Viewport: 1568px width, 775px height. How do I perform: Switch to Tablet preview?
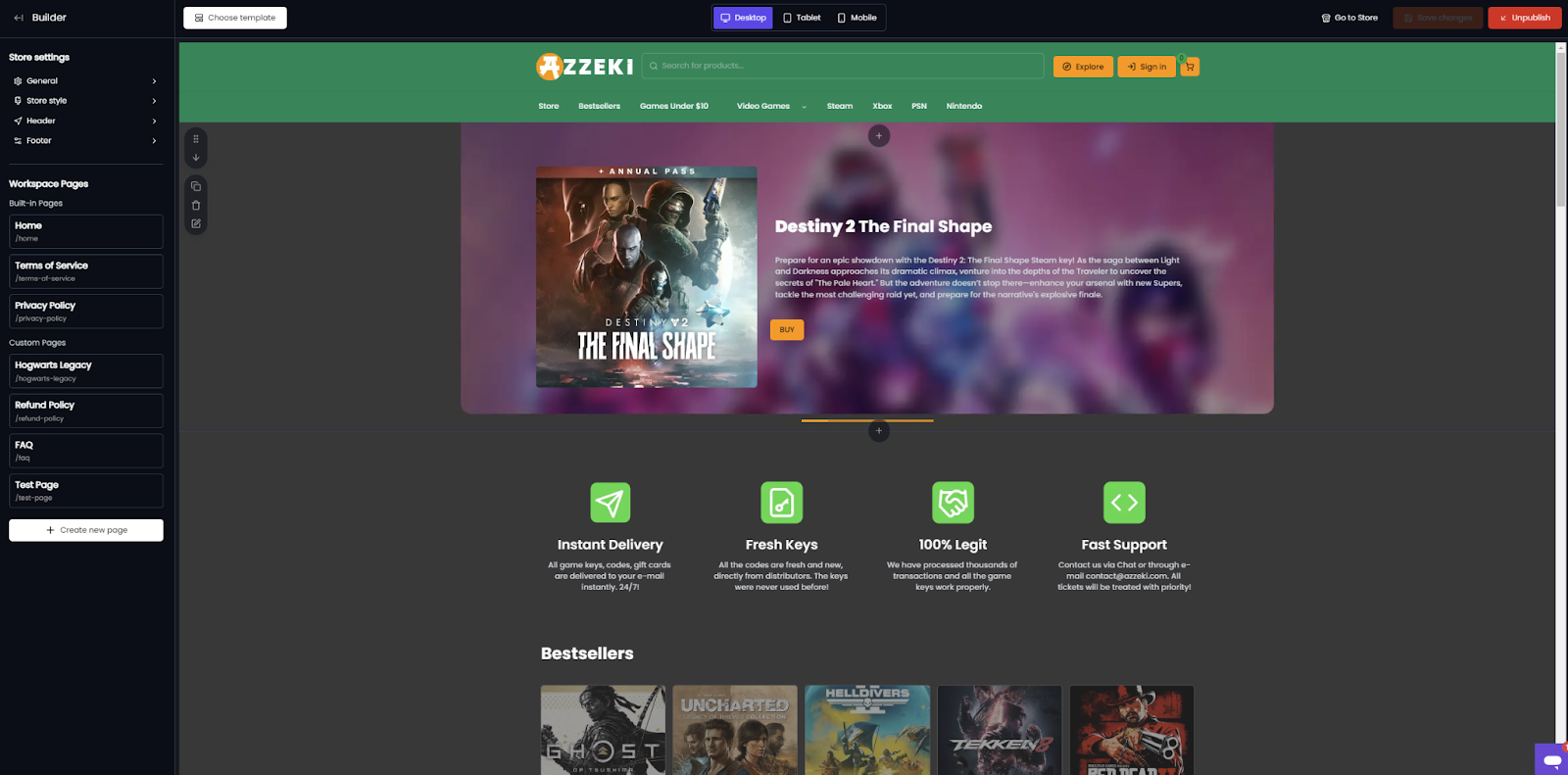802,18
